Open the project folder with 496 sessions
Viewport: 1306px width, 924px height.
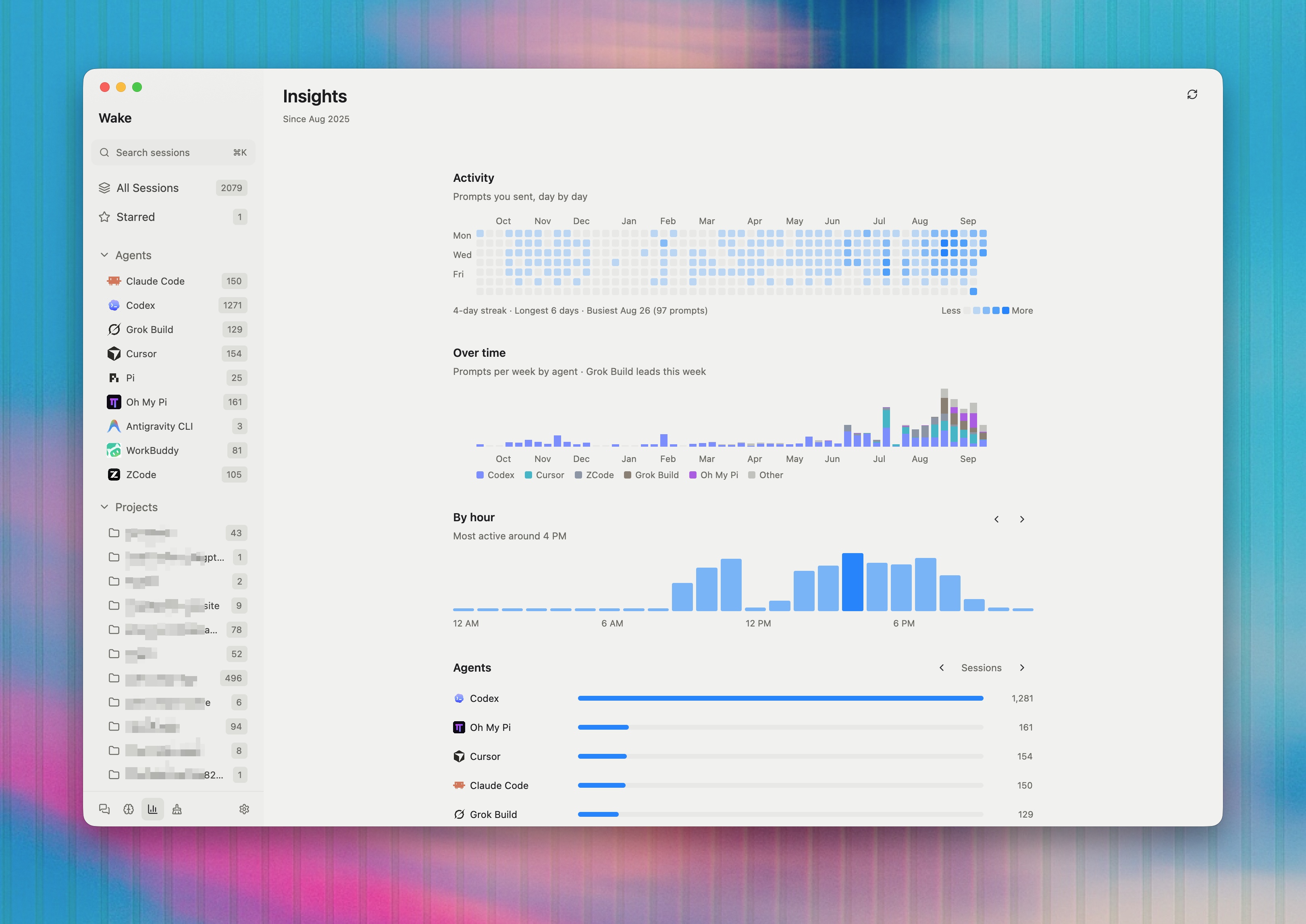(x=173, y=678)
